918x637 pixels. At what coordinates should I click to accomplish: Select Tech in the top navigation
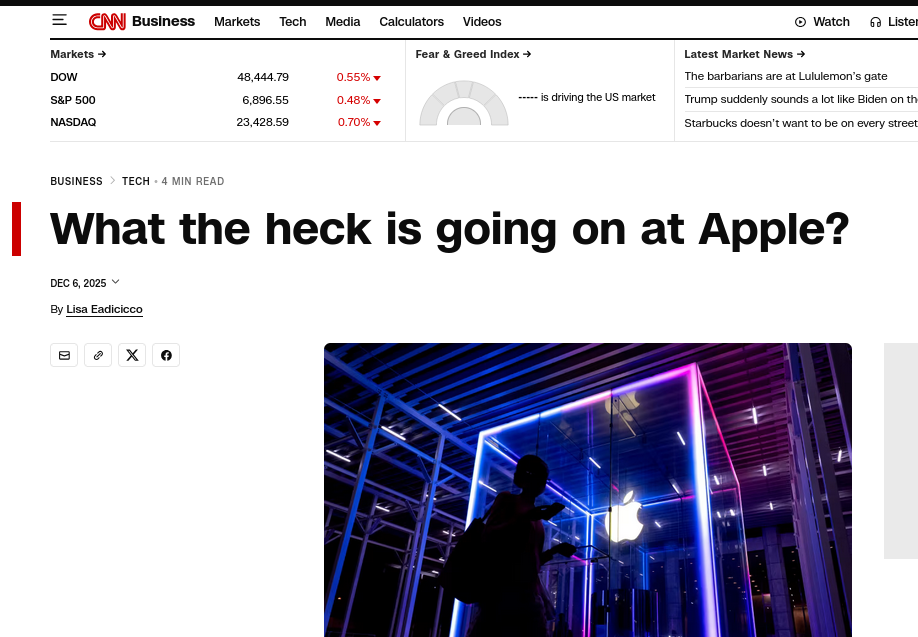(x=293, y=22)
